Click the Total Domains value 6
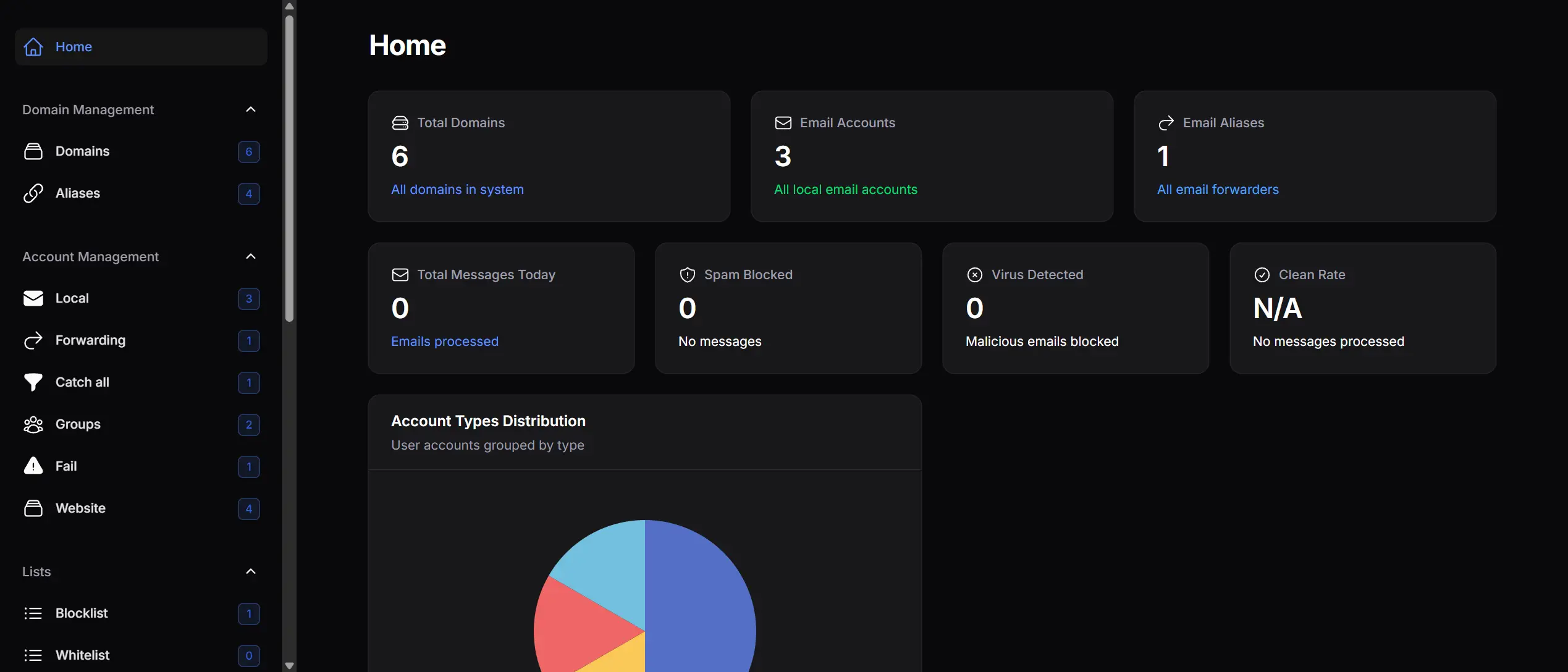1568x672 pixels. pos(400,156)
